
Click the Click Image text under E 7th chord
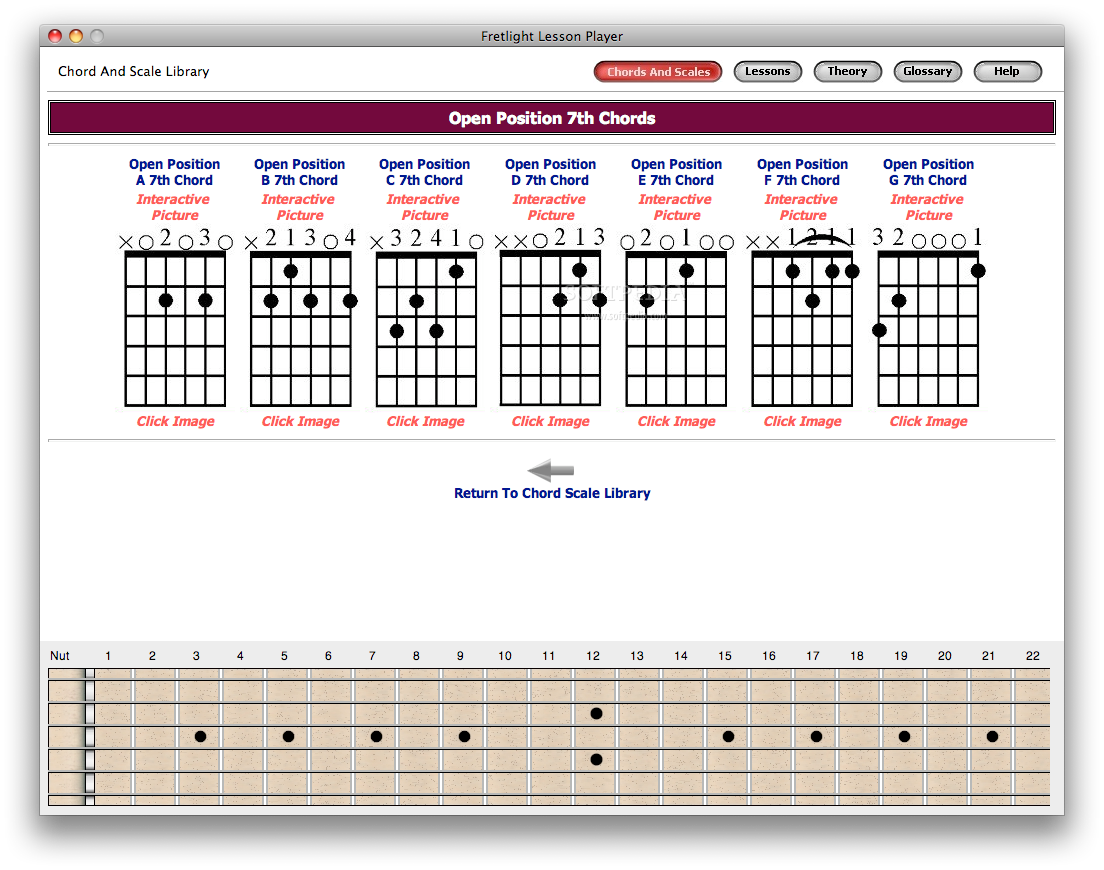point(677,421)
